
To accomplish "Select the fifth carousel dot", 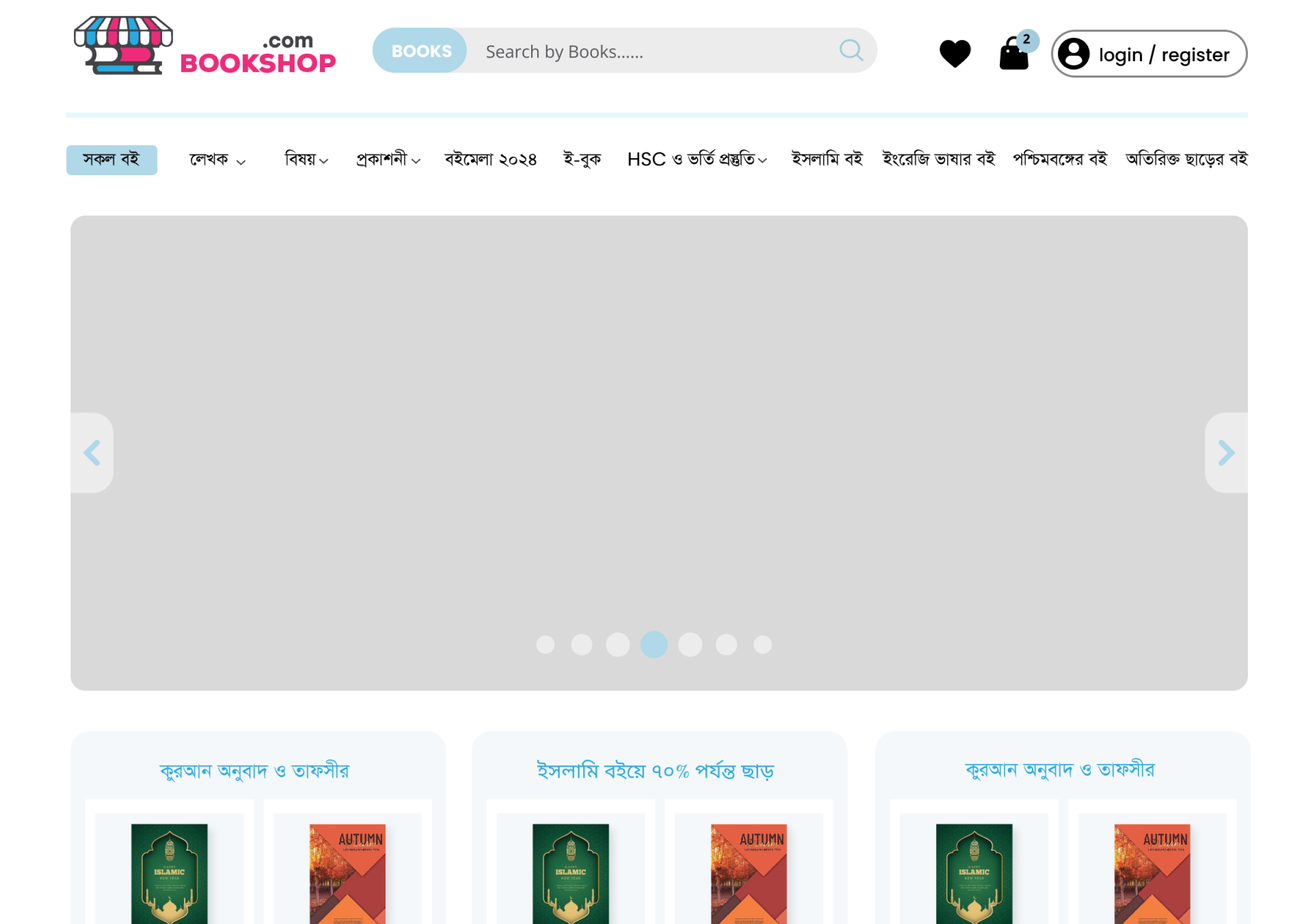I will [690, 644].
